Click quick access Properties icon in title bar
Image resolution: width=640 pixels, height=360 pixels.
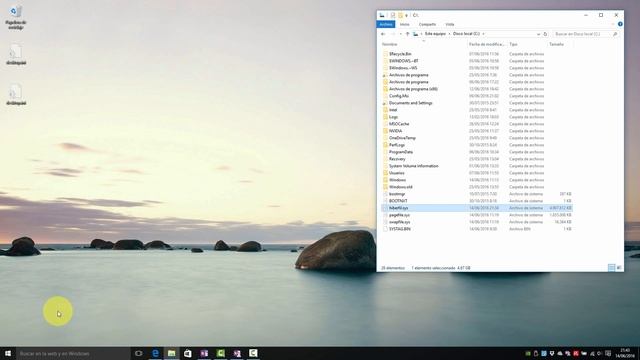(x=393, y=15)
